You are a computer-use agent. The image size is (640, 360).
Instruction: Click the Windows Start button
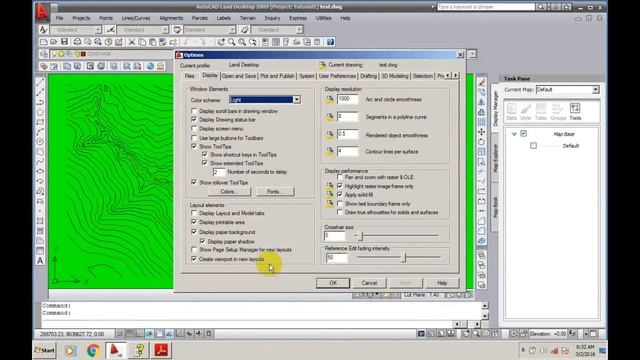pyautogui.click(x=44, y=350)
